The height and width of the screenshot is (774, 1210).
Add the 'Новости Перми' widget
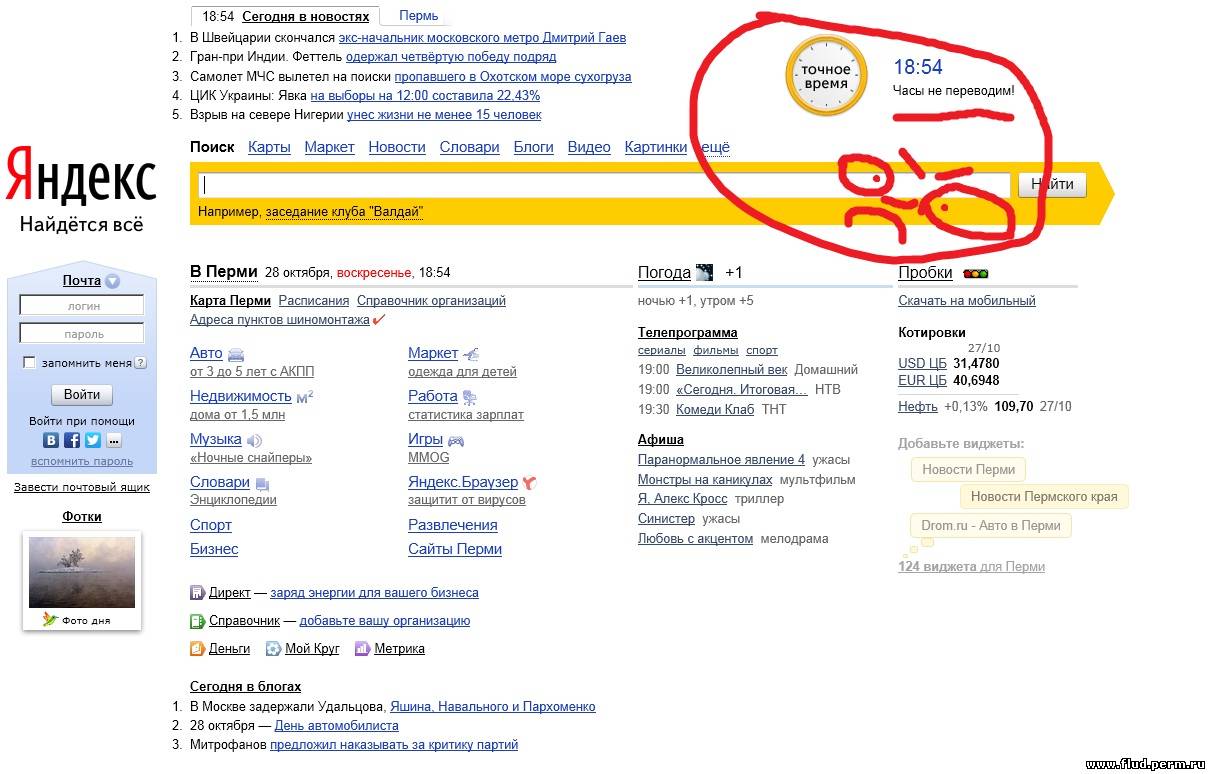[968, 469]
